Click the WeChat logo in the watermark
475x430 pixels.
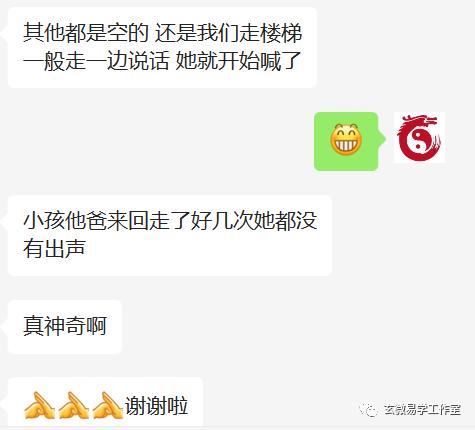[x=368, y=409]
